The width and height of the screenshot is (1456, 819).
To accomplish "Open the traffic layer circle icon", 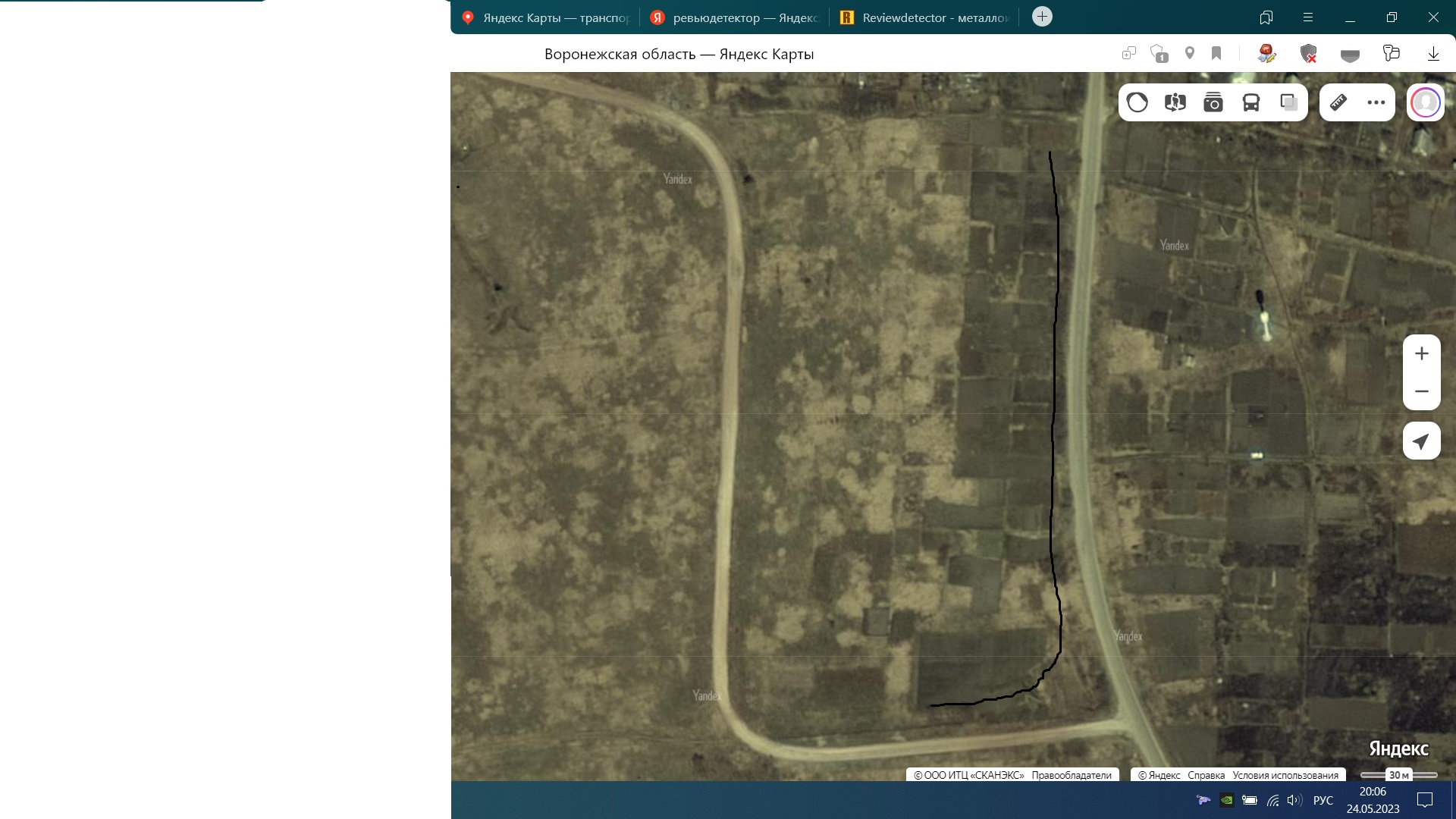I will pyautogui.click(x=1137, y=102).
